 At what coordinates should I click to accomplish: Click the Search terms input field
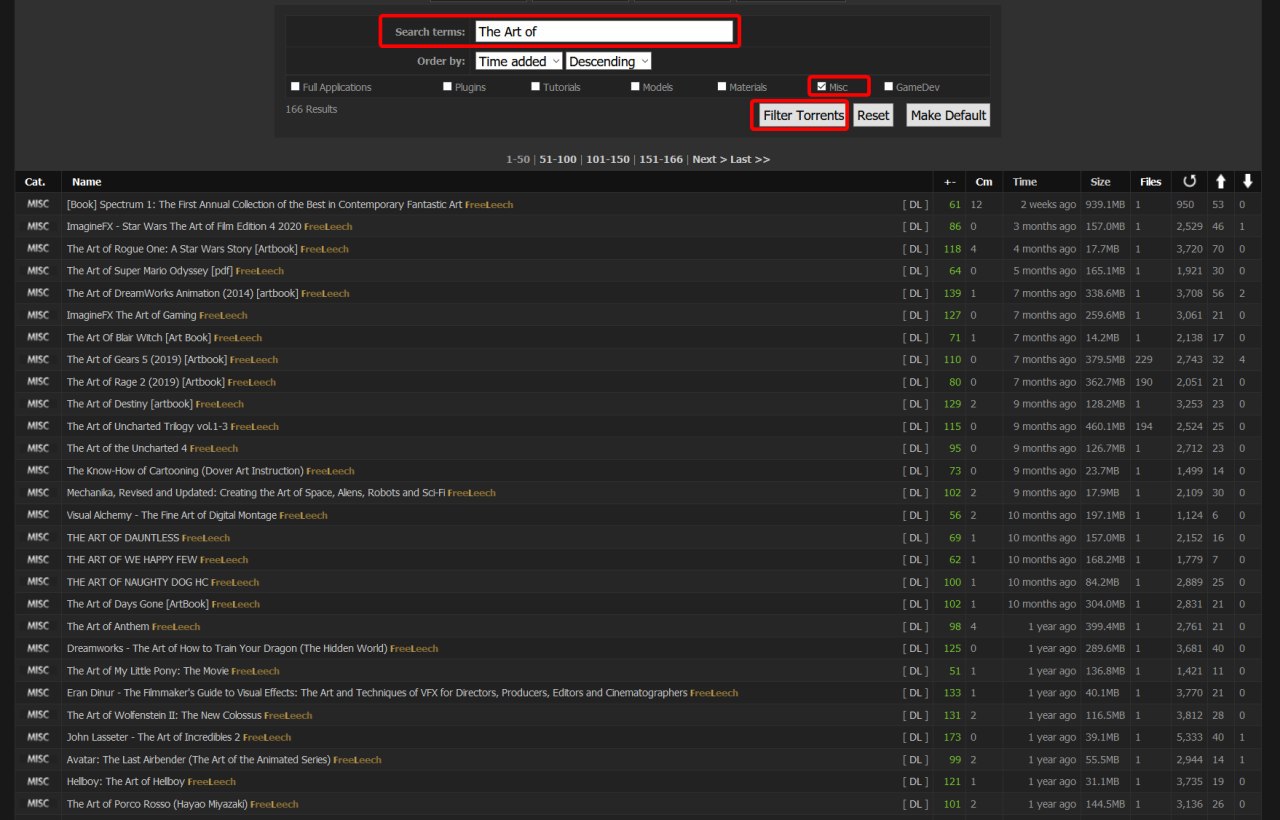[x=604, y=32]
